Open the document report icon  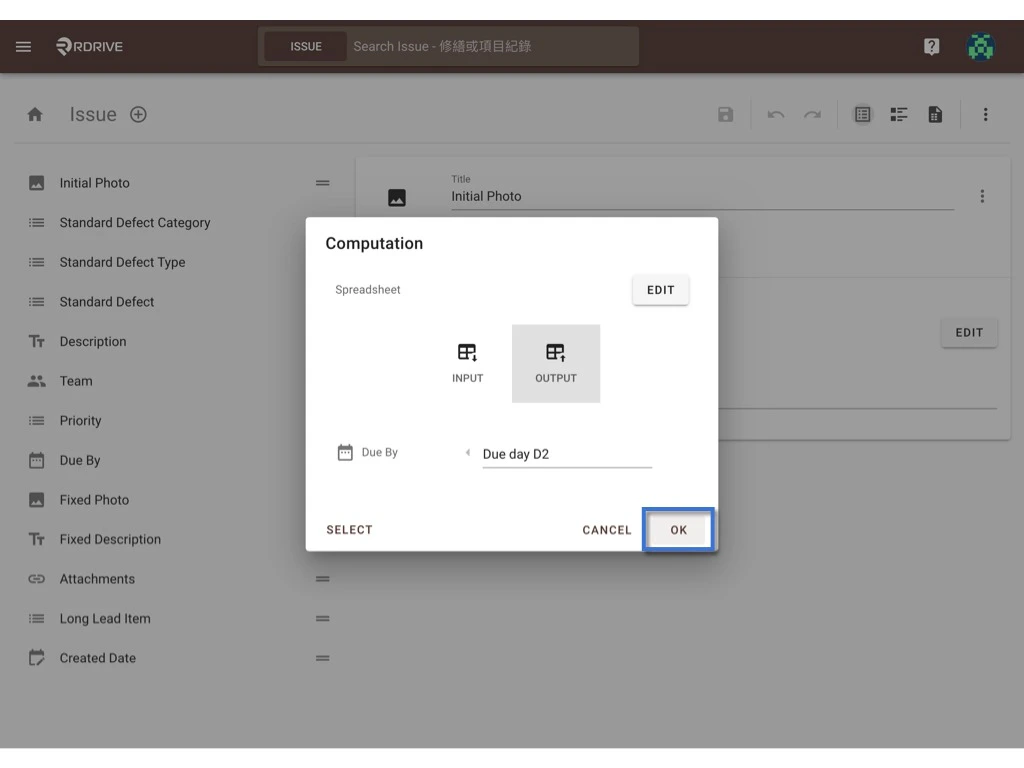pyautogui.click(x=935, y=115)
